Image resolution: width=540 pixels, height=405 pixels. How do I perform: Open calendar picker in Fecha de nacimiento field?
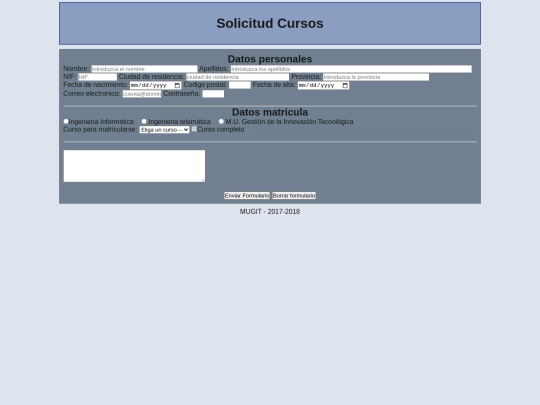tap(177, 85)
